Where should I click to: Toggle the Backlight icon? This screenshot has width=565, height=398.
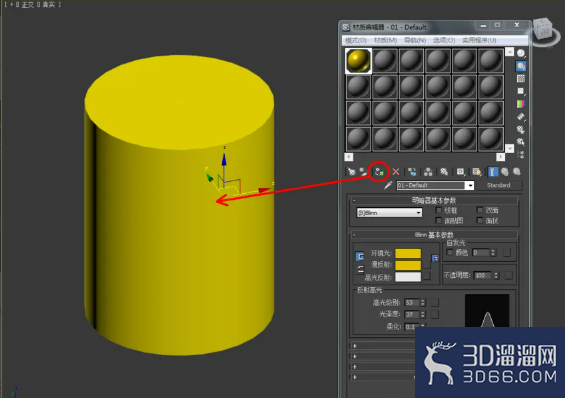pyautogui.click(x=521, y=66)
